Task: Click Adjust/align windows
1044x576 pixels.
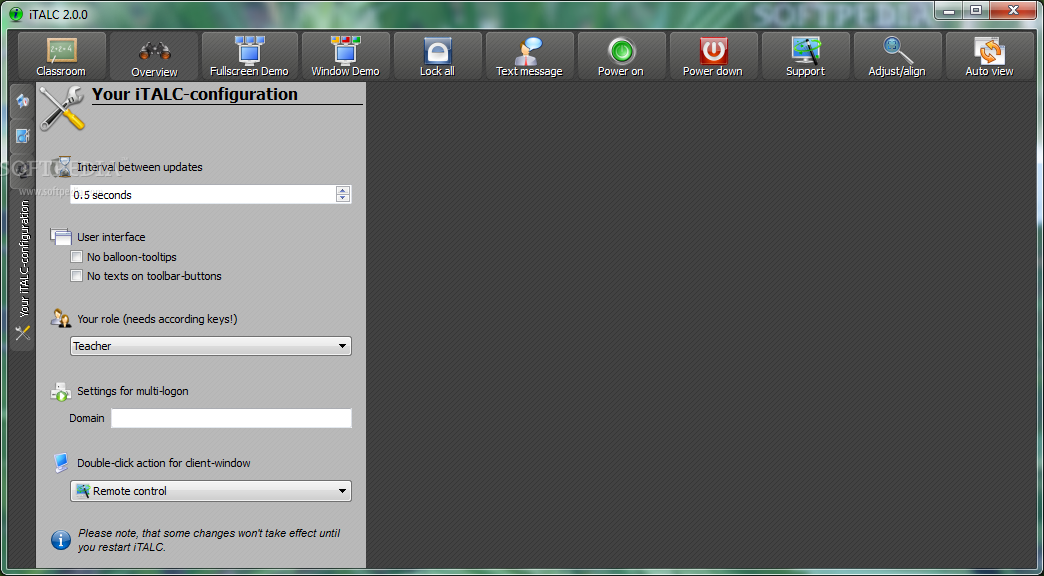Action: [897, 57]
